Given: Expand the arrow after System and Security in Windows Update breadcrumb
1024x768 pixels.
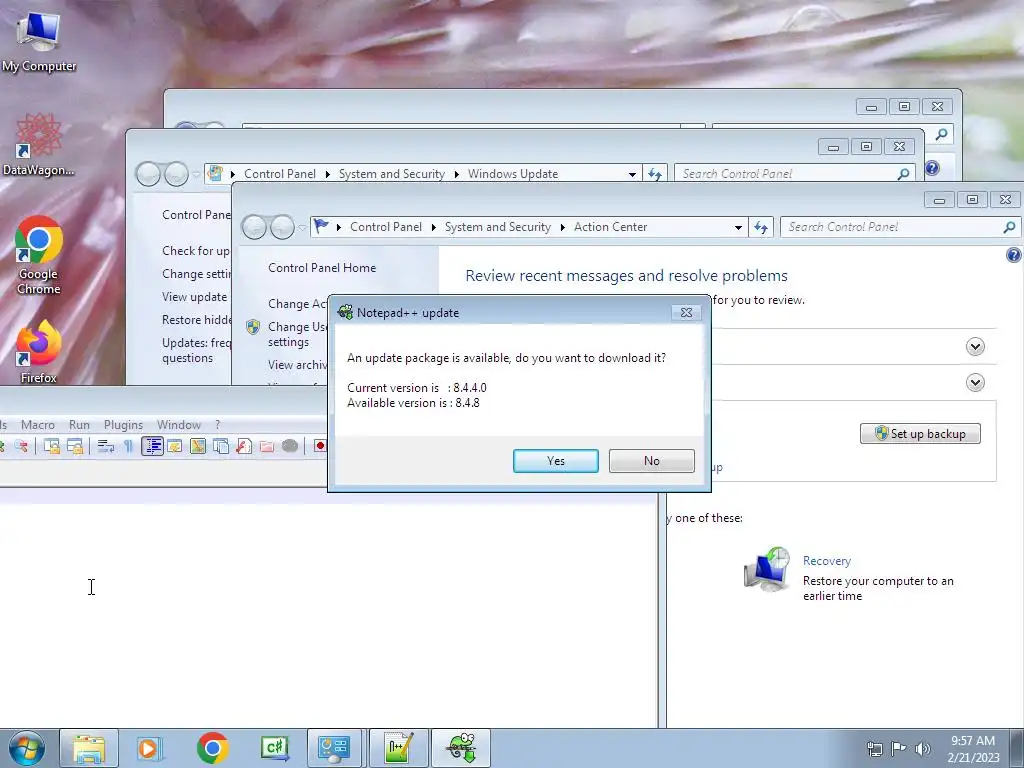Looking at the screenshot, I should [x=456, y=174].
